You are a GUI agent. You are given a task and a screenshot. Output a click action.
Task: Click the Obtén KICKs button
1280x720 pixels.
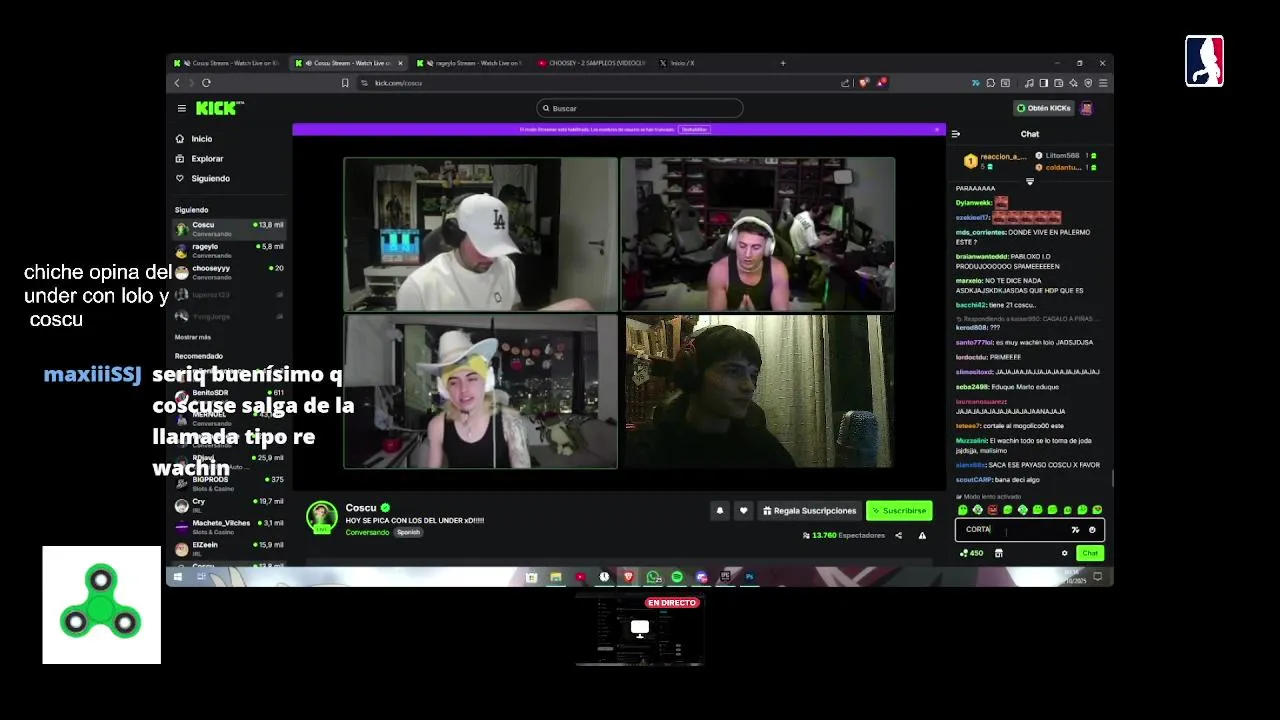click(1044, 108)
